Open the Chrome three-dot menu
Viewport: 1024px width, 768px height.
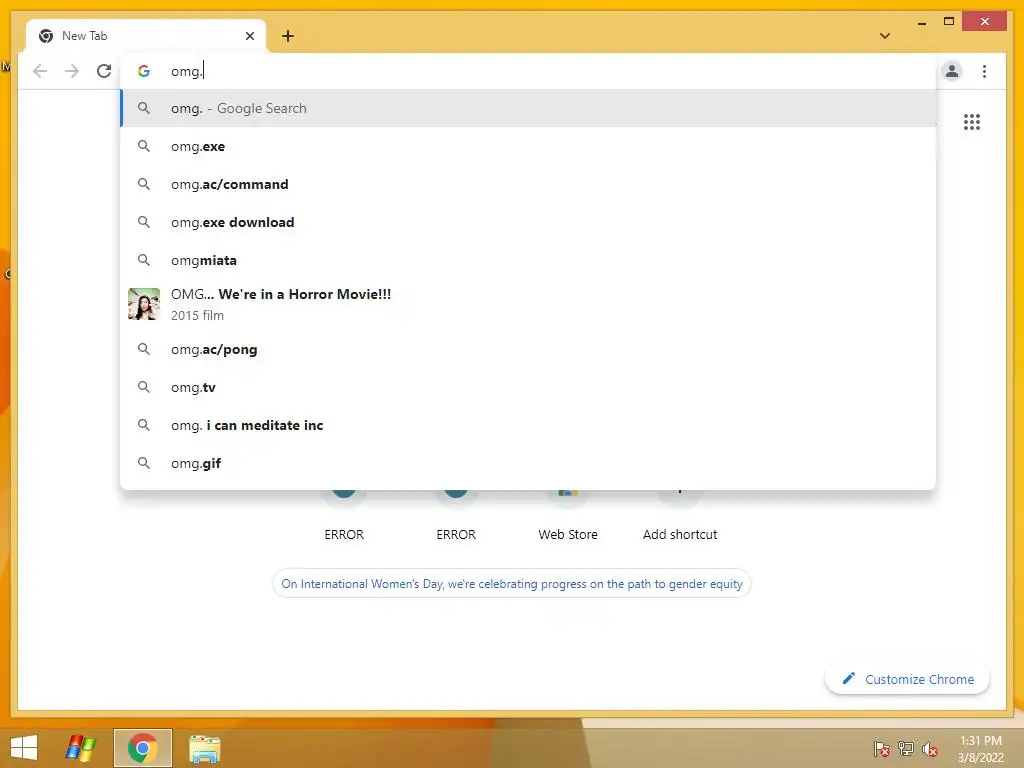click(984, 71)
